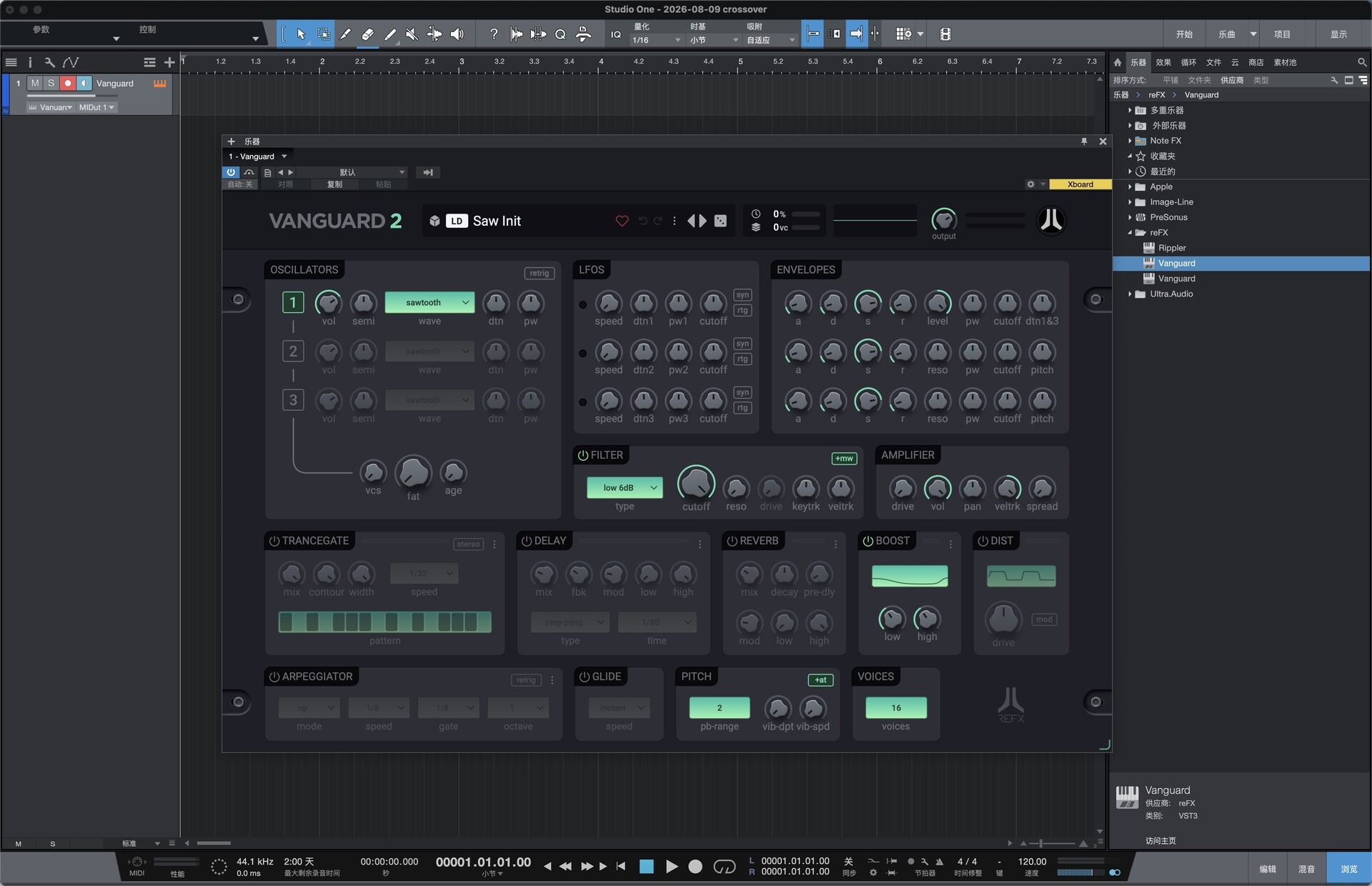Enable the Trancegate effect
The height and width of the screenshot is (886, 1372).
[x=274, y=541]
